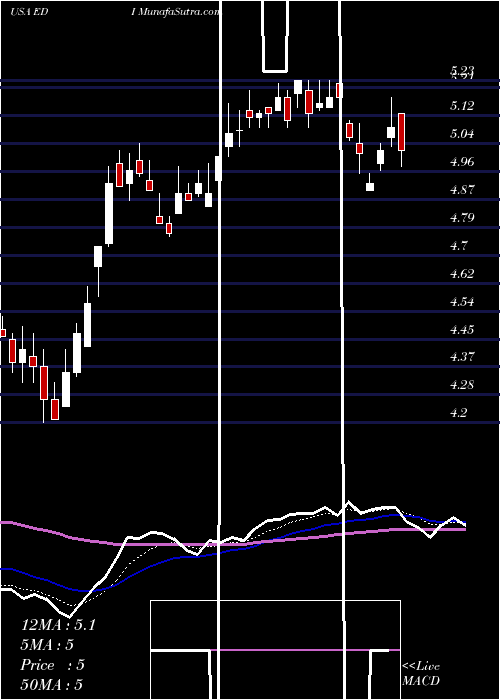Click the 4.37 price axis label

462,357
